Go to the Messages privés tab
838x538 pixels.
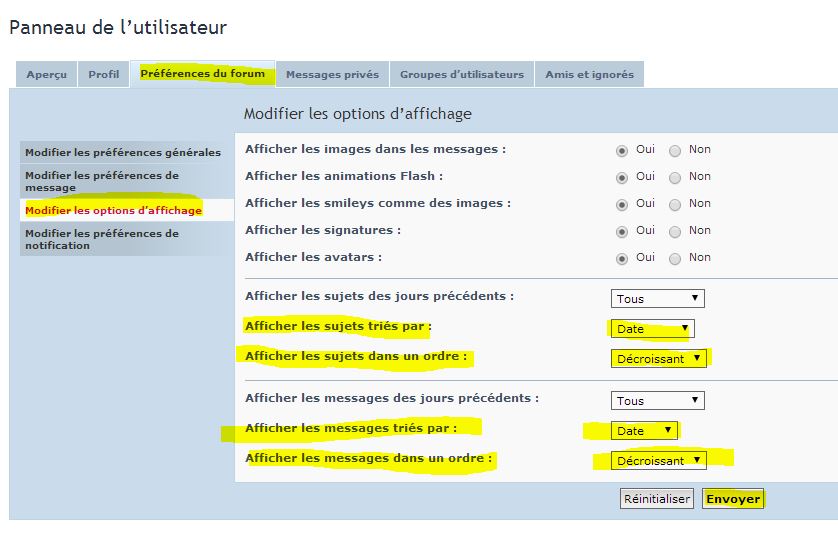point(332,74)
